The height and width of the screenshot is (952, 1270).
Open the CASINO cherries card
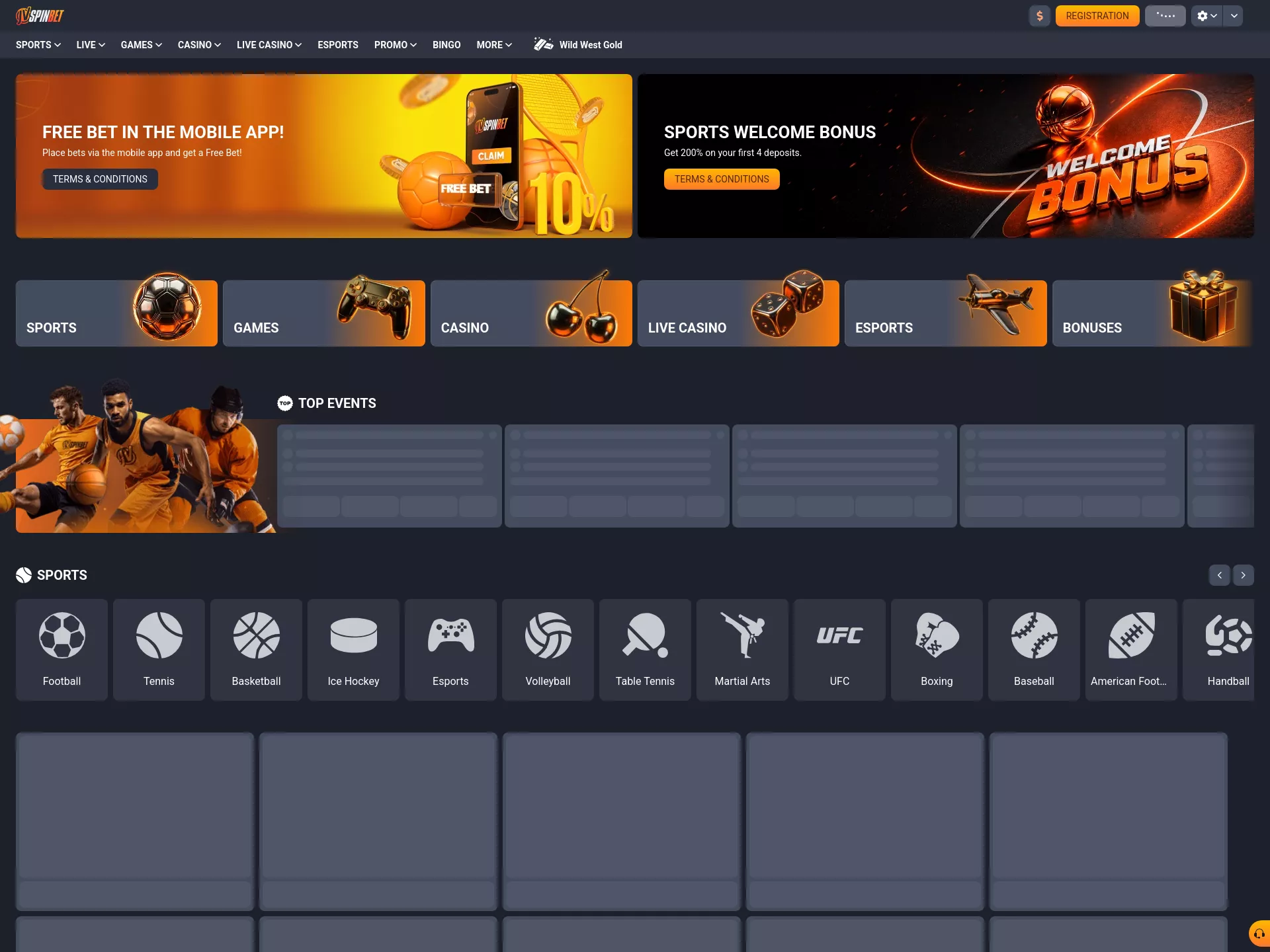pos(531,313)
